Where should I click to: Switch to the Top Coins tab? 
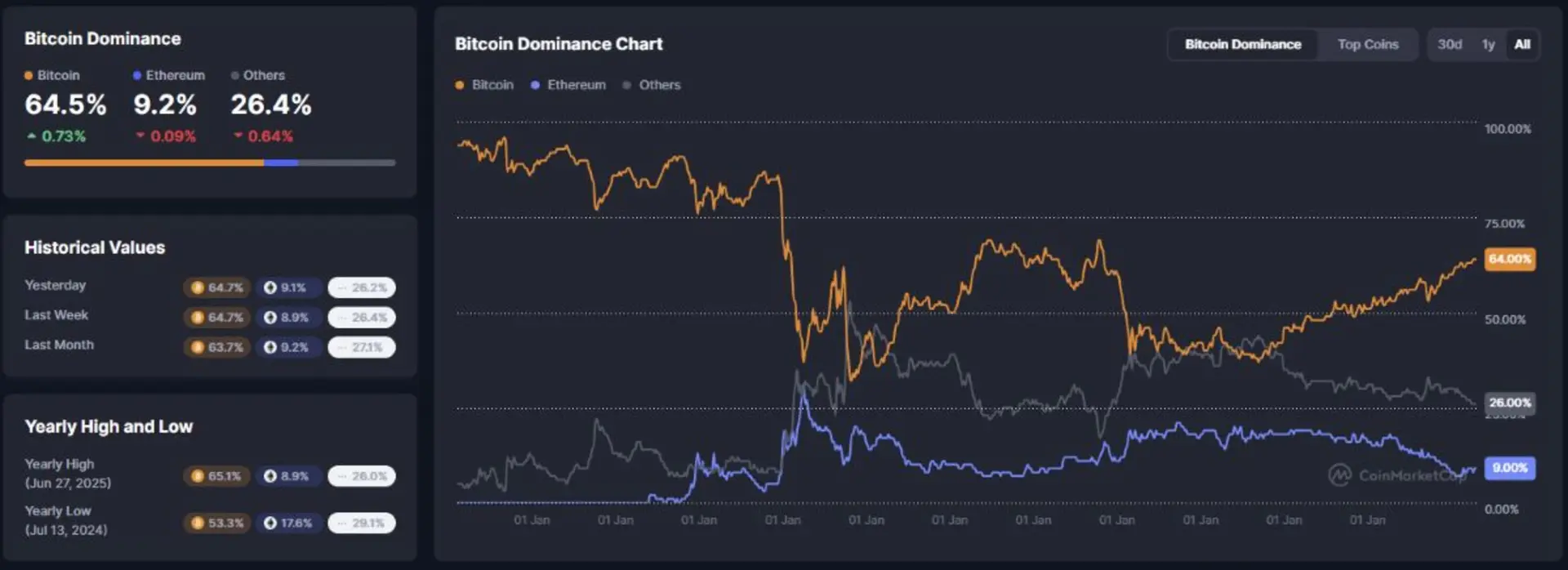pos(1368,44)
